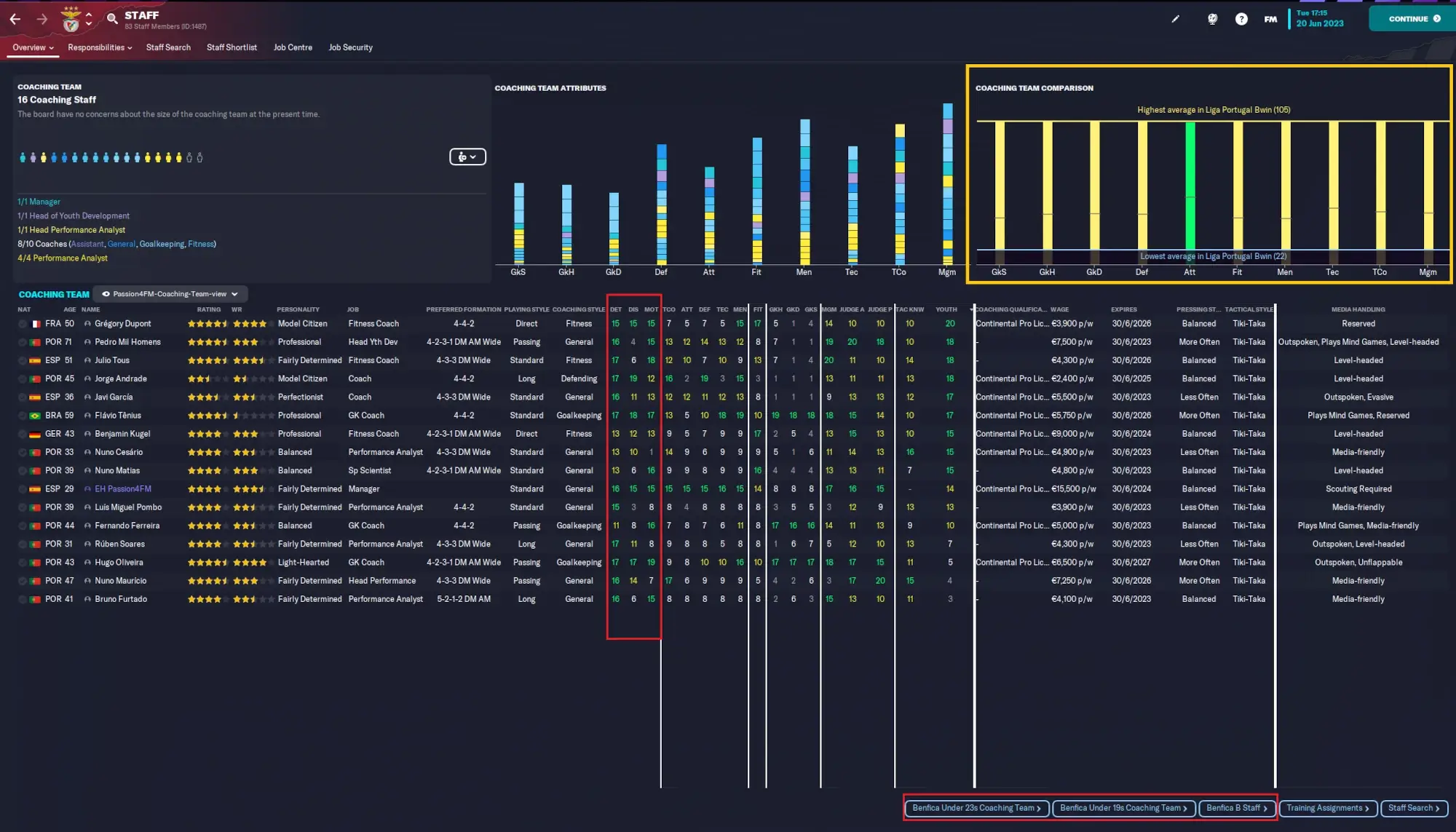Open Benfica Under 19s Coaching Team
The height and width of the screenshot is (832, 1456).
click(1123, 808)
